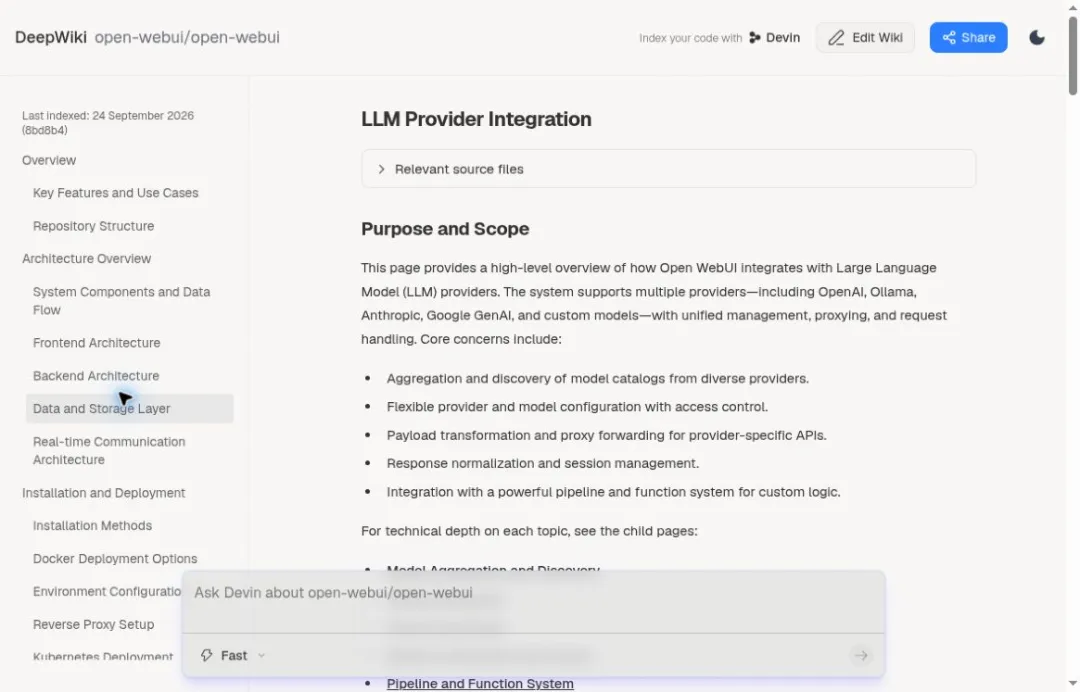Select Docker Deployment Options
Viewport: 1080px width, 692px height.
115,558
